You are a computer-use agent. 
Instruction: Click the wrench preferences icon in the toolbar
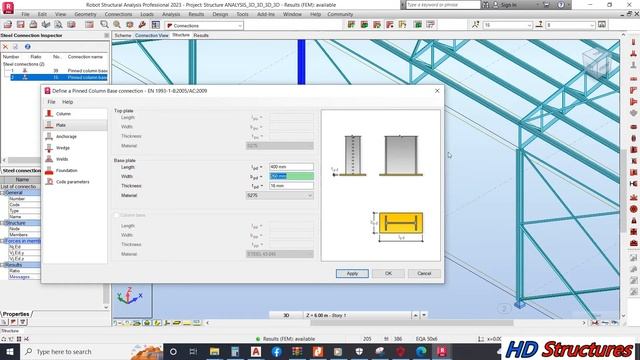pos(142,25)
